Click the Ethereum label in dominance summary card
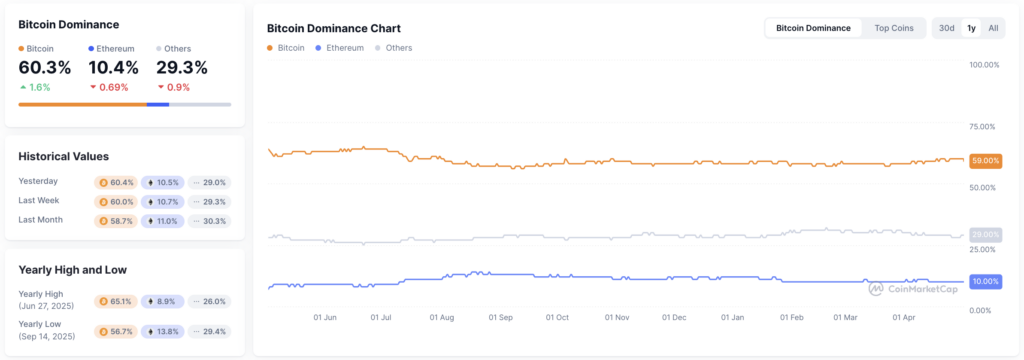1024x360 pixels. click(x=111, y=48)
